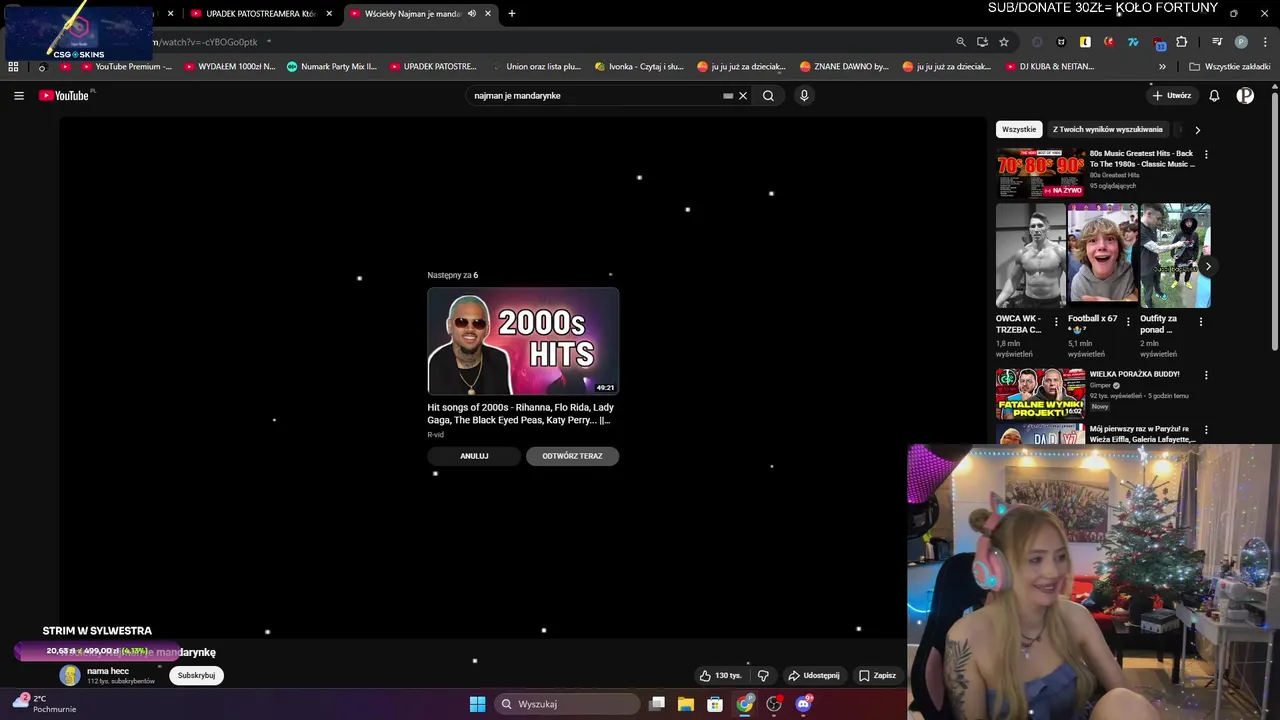The height and width of the screenshot is (720, 1280).
Task: Open YouTube notifications bell
Action: click(1214, 96)
